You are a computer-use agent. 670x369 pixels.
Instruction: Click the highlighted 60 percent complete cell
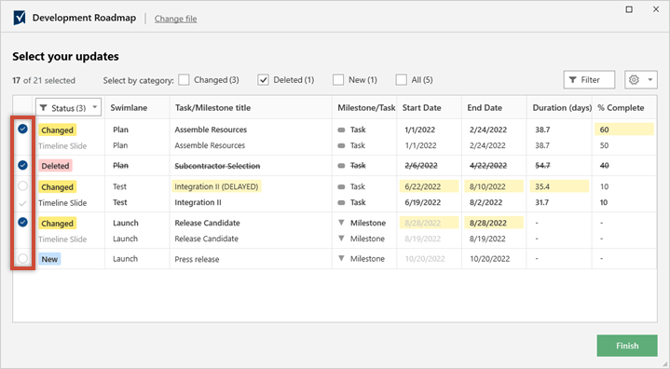(624, 129)
